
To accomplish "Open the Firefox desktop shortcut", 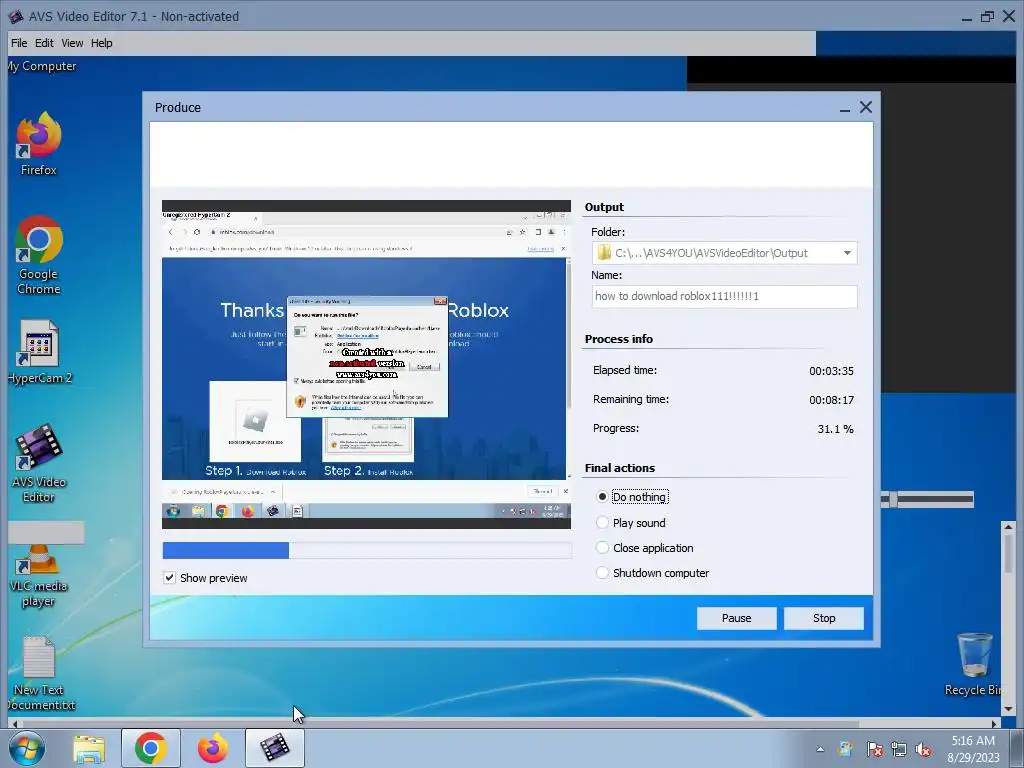I will [x=39, y=144].
